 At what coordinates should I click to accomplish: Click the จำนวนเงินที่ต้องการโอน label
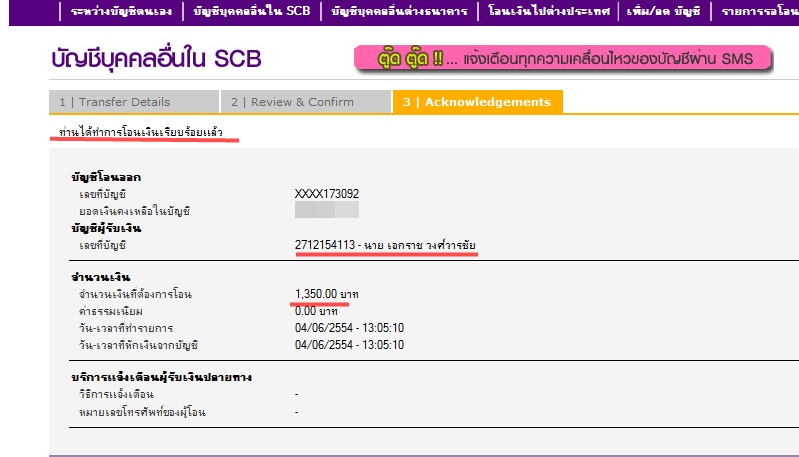(x=135, y=294)
